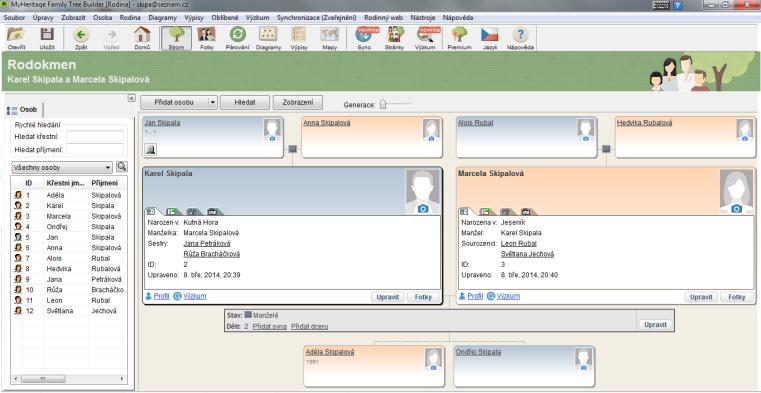
Task: Open the Mapy maps icon
Action: point(330,38)
